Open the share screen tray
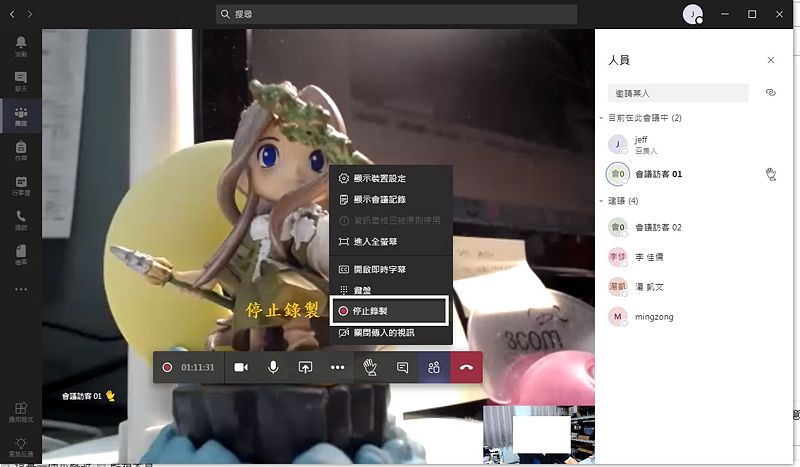800x467 pixels. (x=305, y=367)
